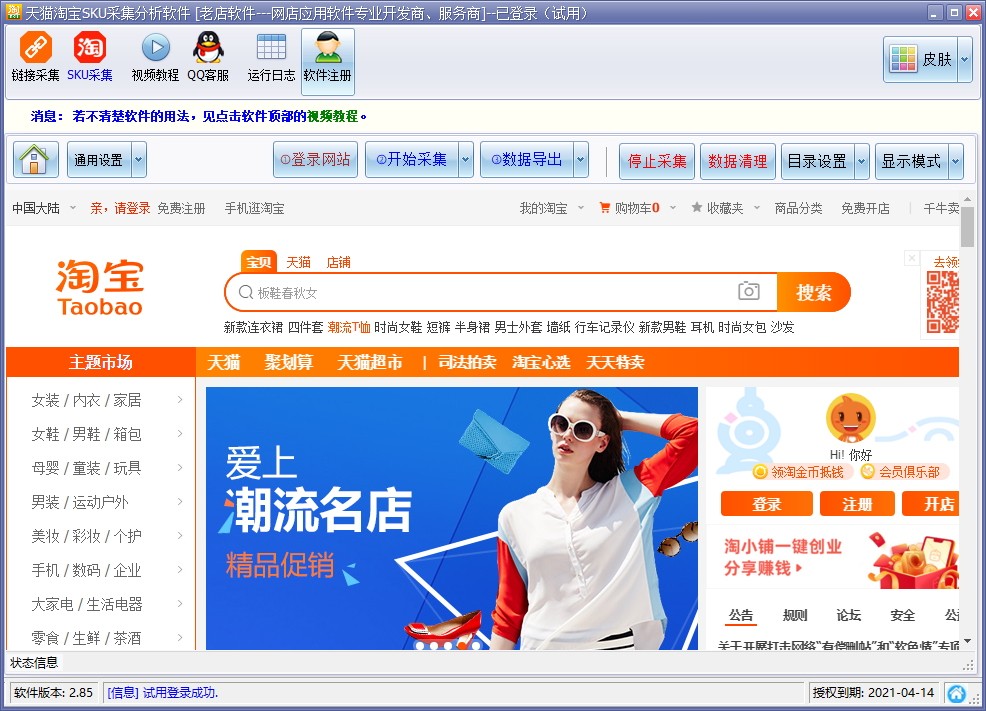This screenshot has width=986, height=711.
Task: Open 天天特卖 nav item
Action: click(x=615, y=362)
